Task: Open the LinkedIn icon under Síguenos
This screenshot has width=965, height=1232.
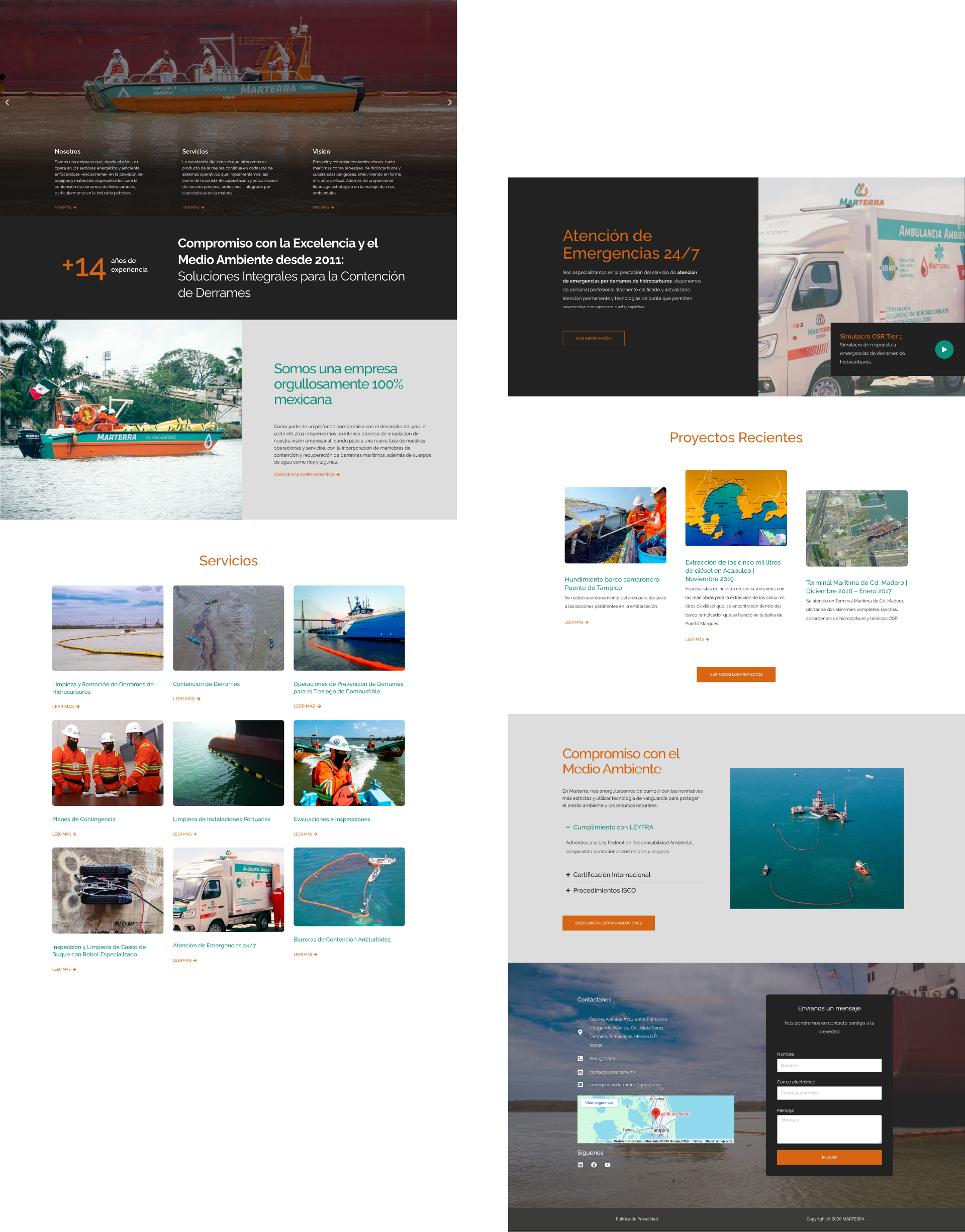Action: coord(580,1165)
